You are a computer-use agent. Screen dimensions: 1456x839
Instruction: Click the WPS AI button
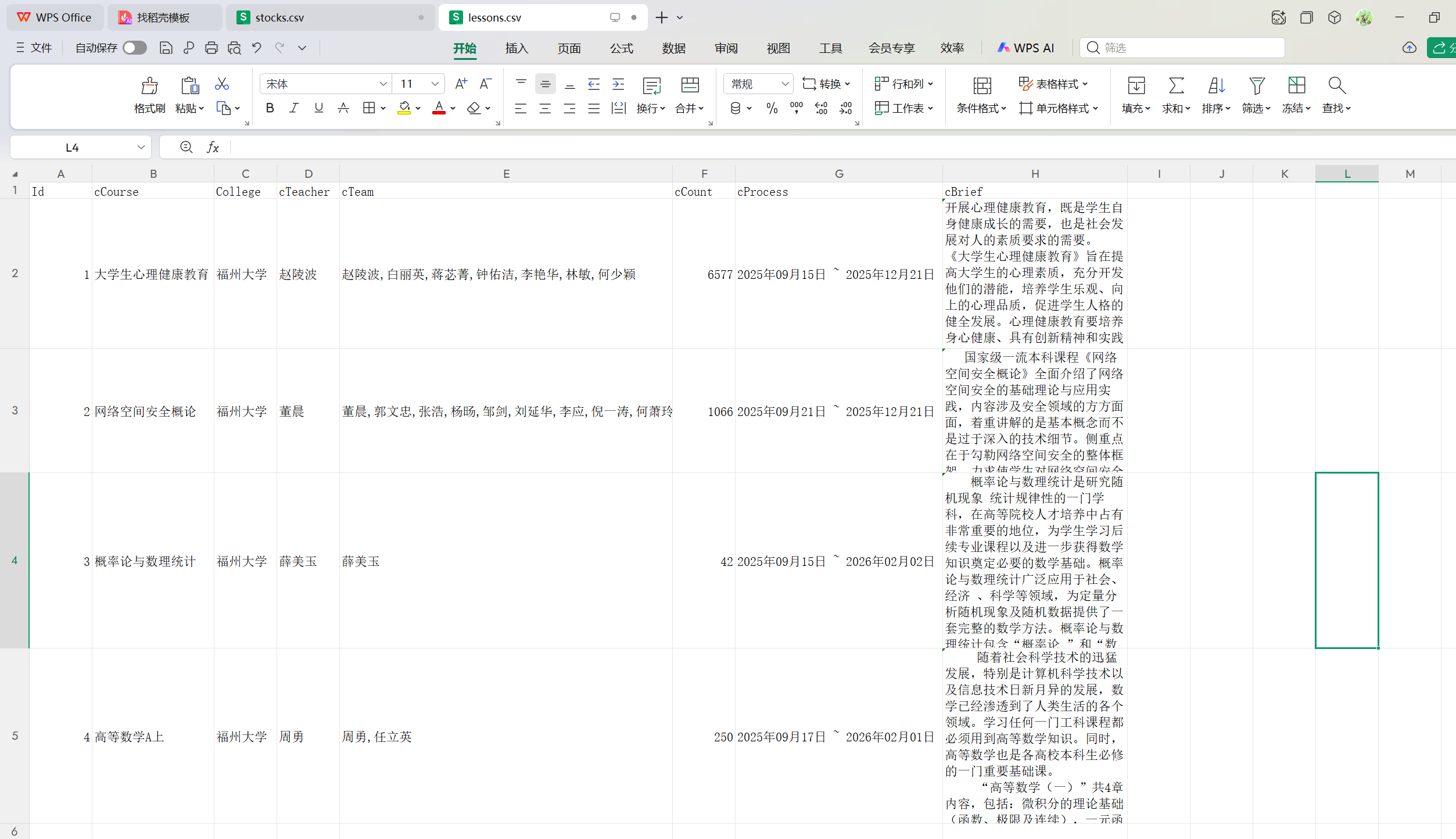point(1025,48)
